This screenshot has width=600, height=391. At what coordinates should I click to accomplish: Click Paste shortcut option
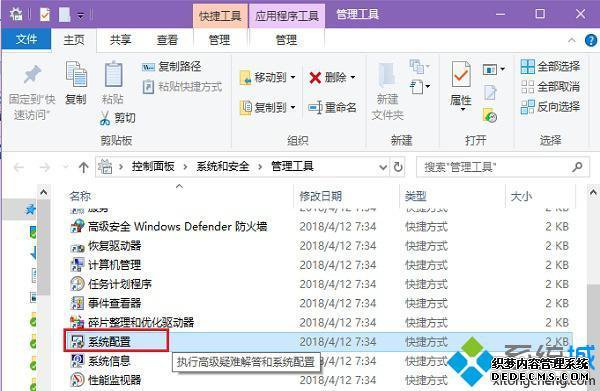[182, 87]
